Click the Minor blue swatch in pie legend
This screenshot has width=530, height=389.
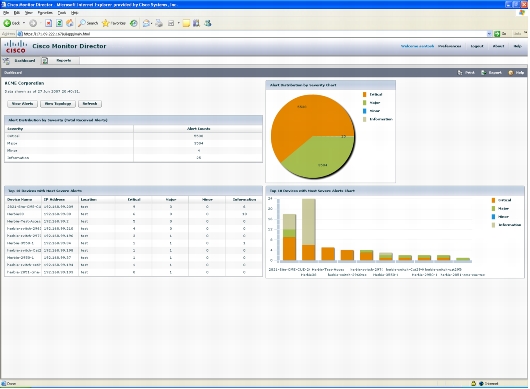coord(364,111)
